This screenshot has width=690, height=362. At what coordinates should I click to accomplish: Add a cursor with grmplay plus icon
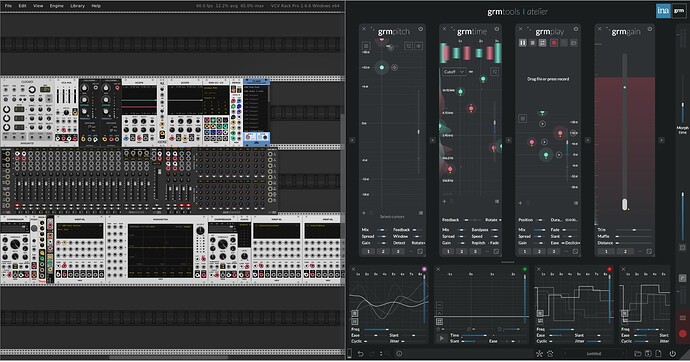click(x=520, y=203)
